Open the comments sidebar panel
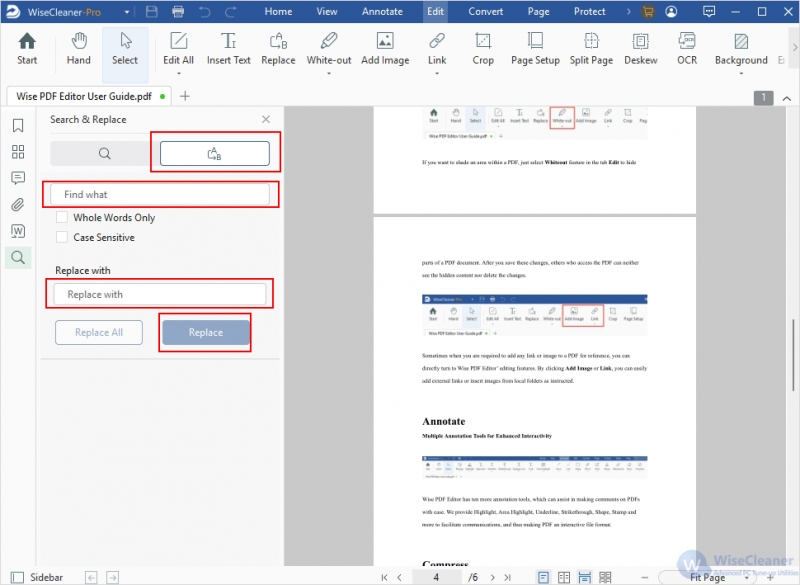Image resolution: width=800 pixels, height=585 pixels. click(x=18, y=178)
